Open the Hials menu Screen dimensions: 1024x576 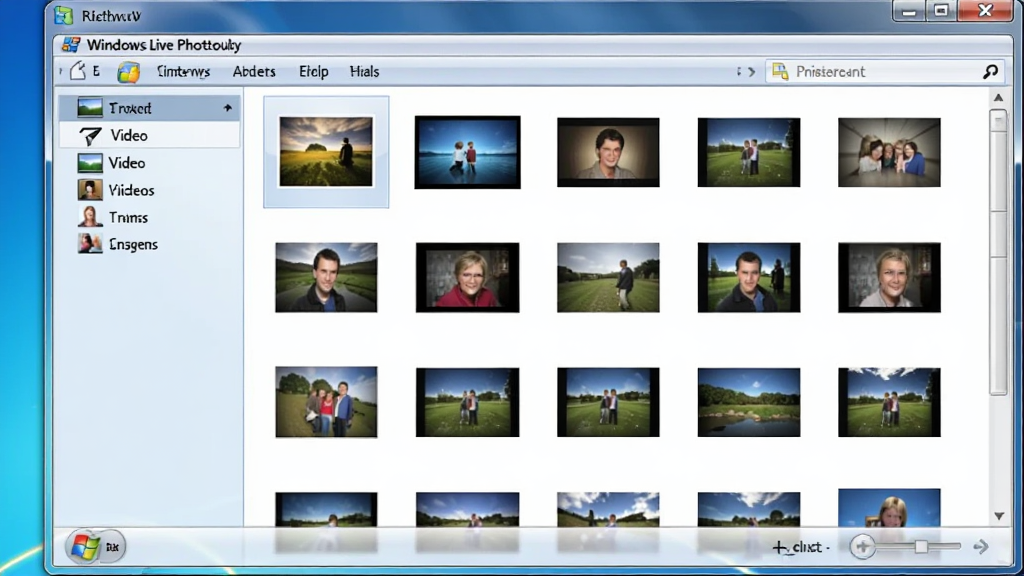(x=364, y=71)
